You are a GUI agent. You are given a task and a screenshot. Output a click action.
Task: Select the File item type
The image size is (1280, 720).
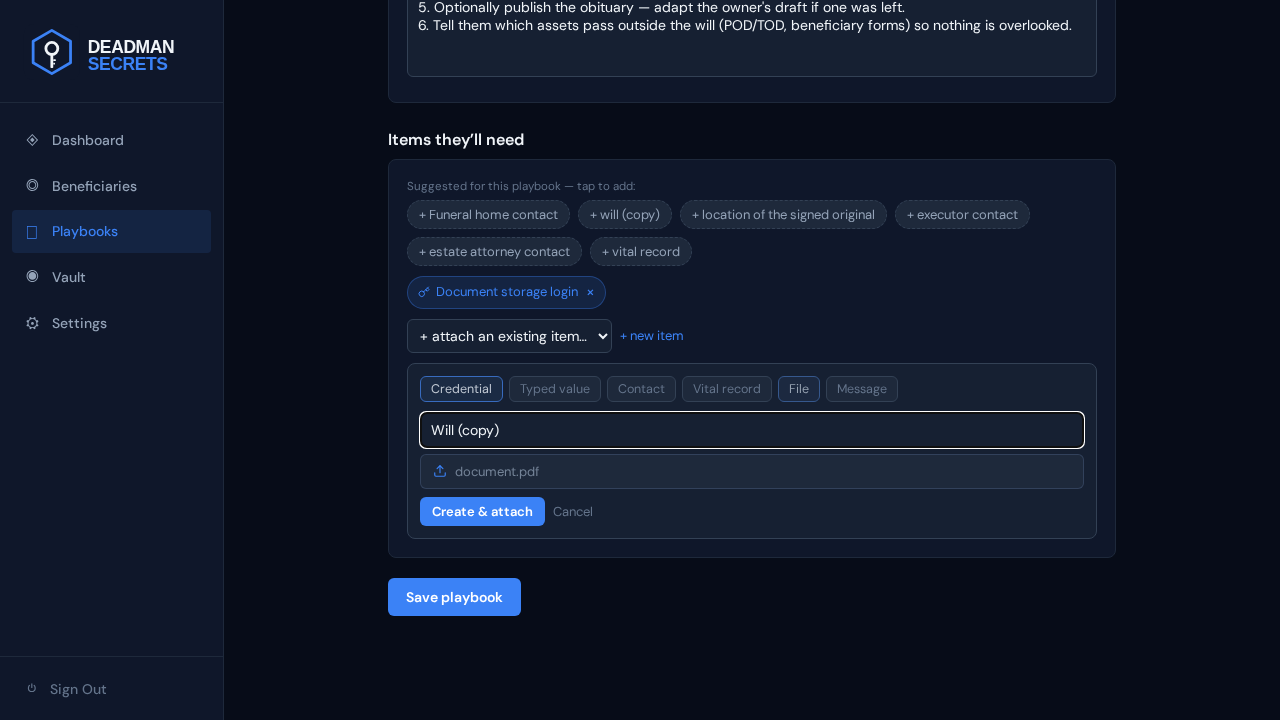[x=799, y=389]
